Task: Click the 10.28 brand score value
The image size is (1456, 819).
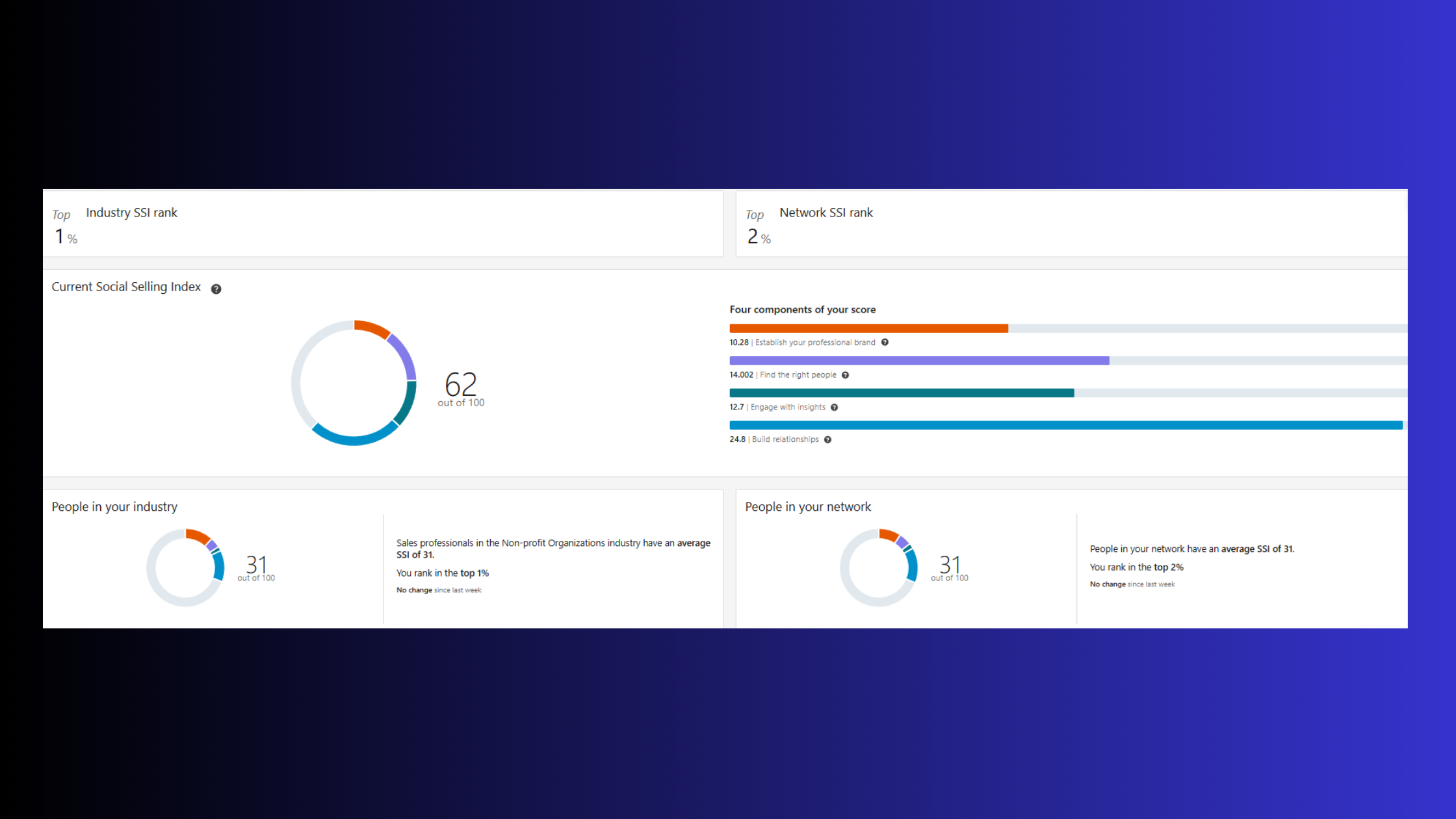Action: (739, 343)
